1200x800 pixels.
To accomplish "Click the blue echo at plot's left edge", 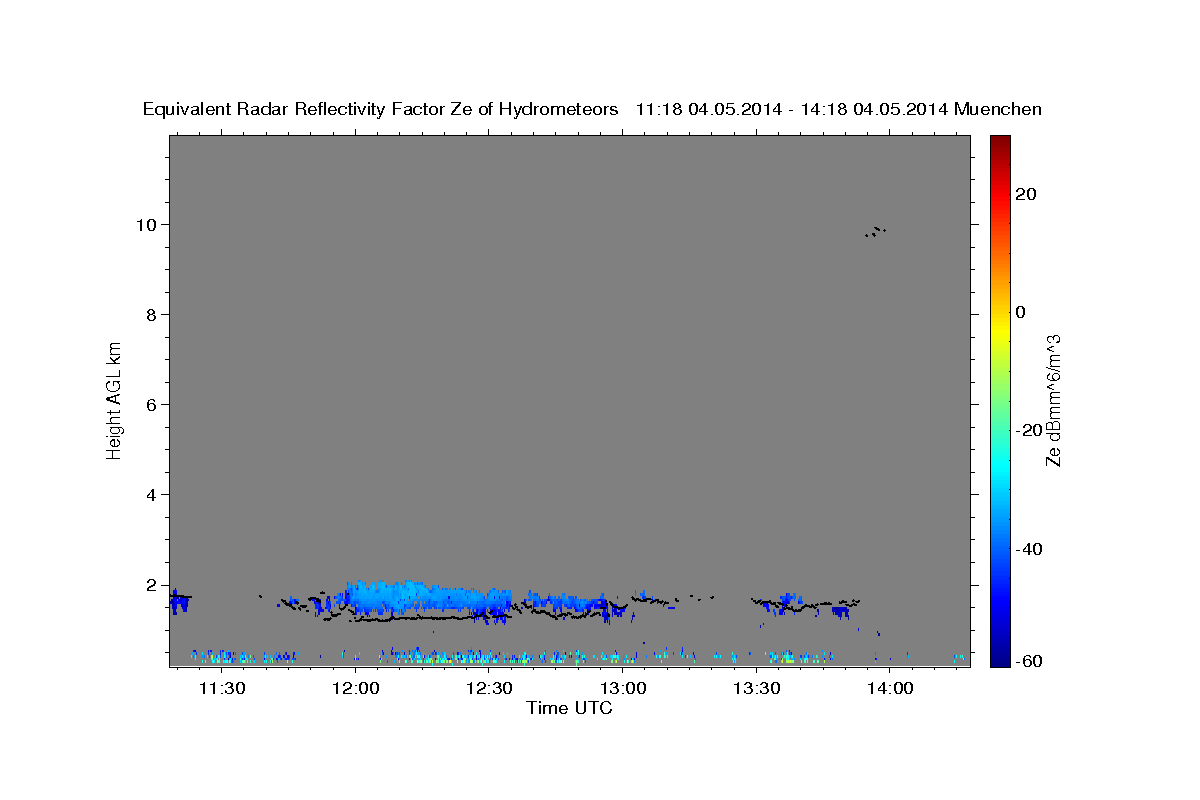I will click(x=180, y=601).
